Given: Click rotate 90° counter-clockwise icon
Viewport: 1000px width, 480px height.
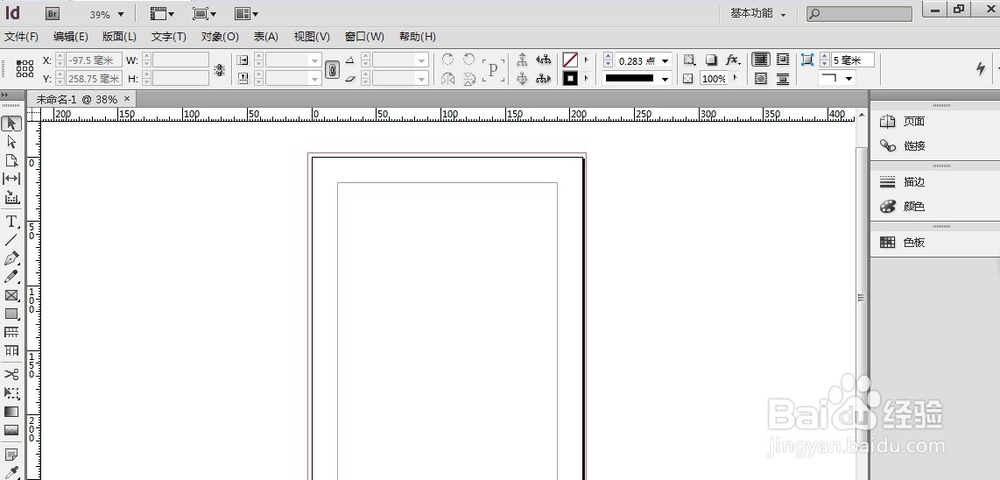Looking at the screenshot, I should coord(469,59).
